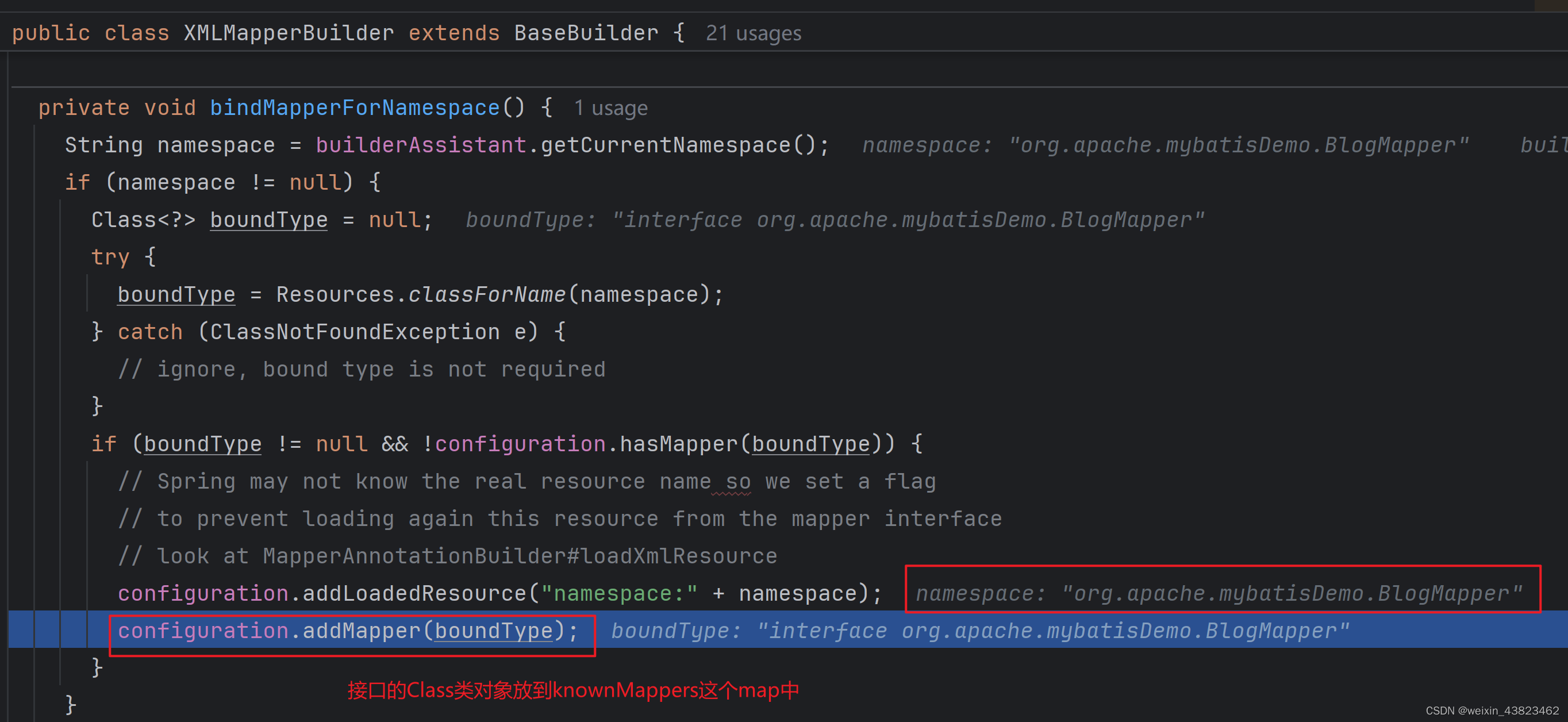
Task: Click the hasMapper method call
Action: (678, 444)
